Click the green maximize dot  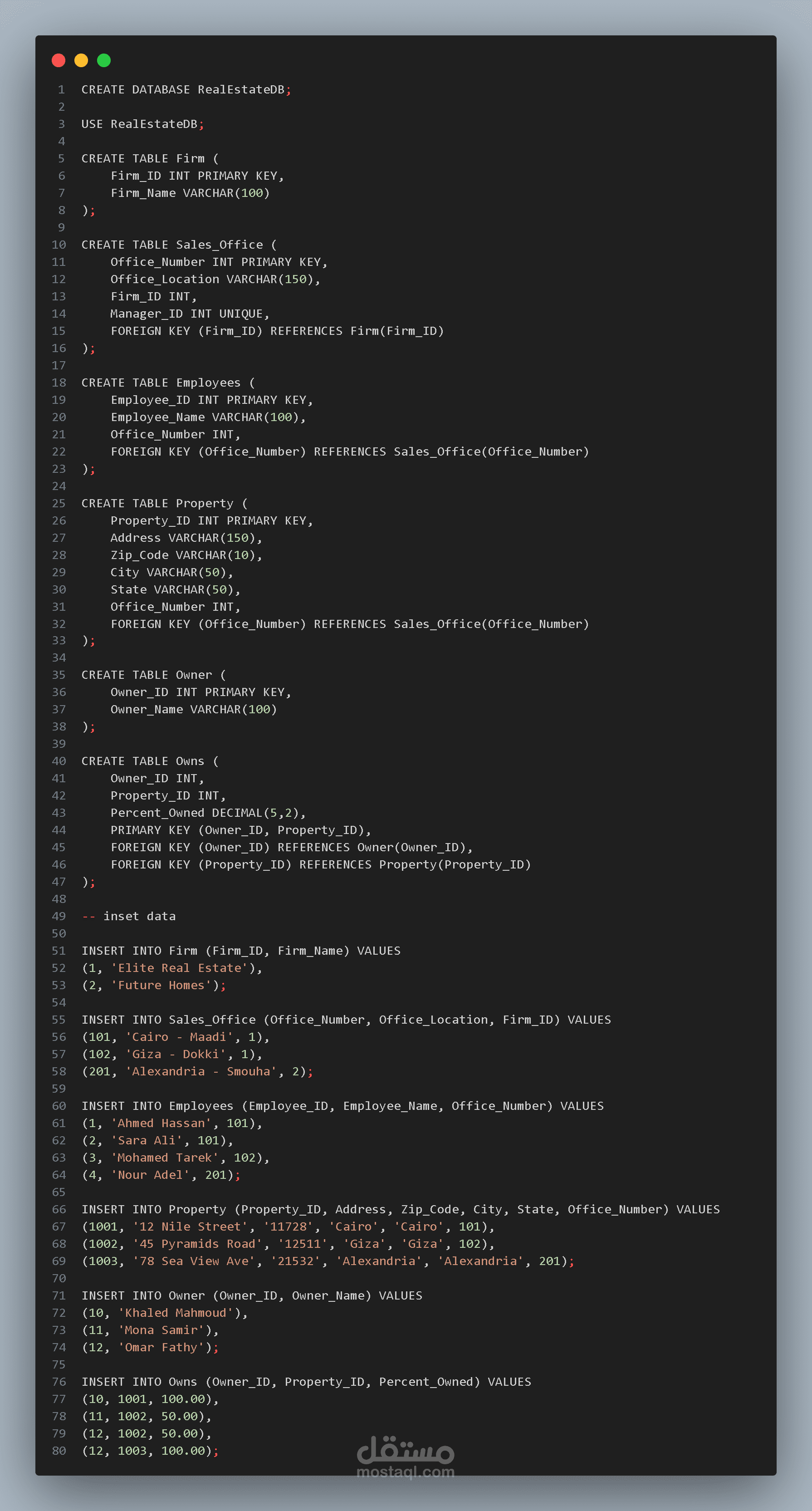[x=104, y=60]
